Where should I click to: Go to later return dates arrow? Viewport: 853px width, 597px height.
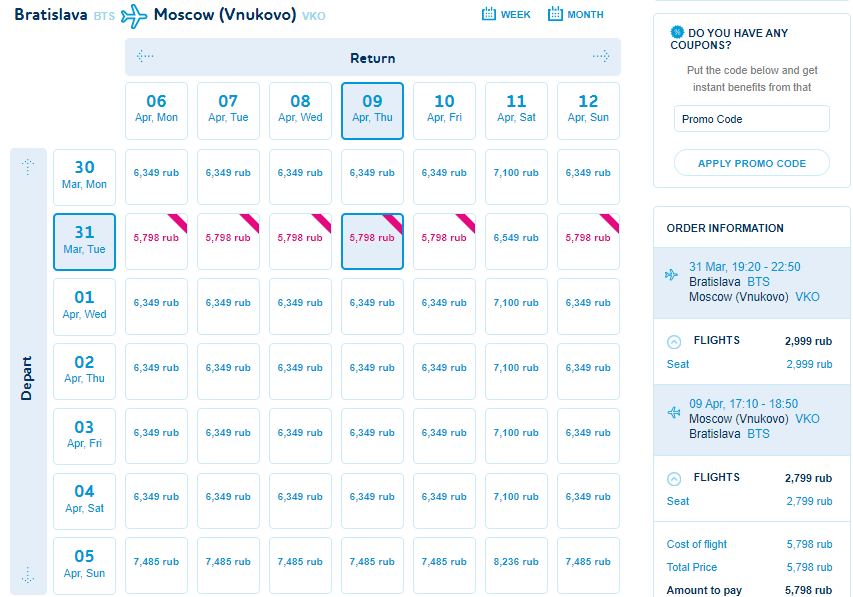click(x=601, y=56)
